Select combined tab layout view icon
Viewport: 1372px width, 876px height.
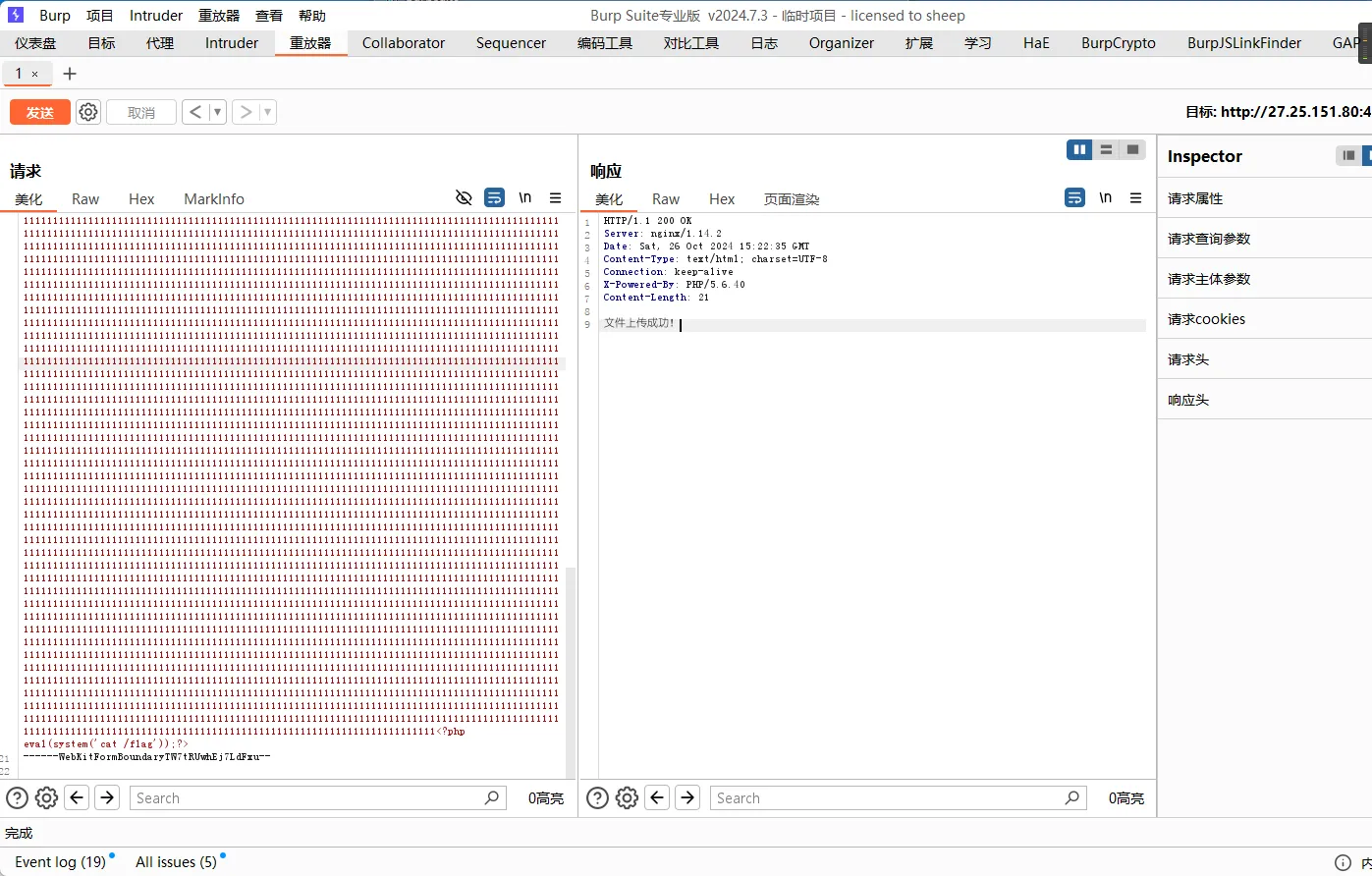point(1133,149)
